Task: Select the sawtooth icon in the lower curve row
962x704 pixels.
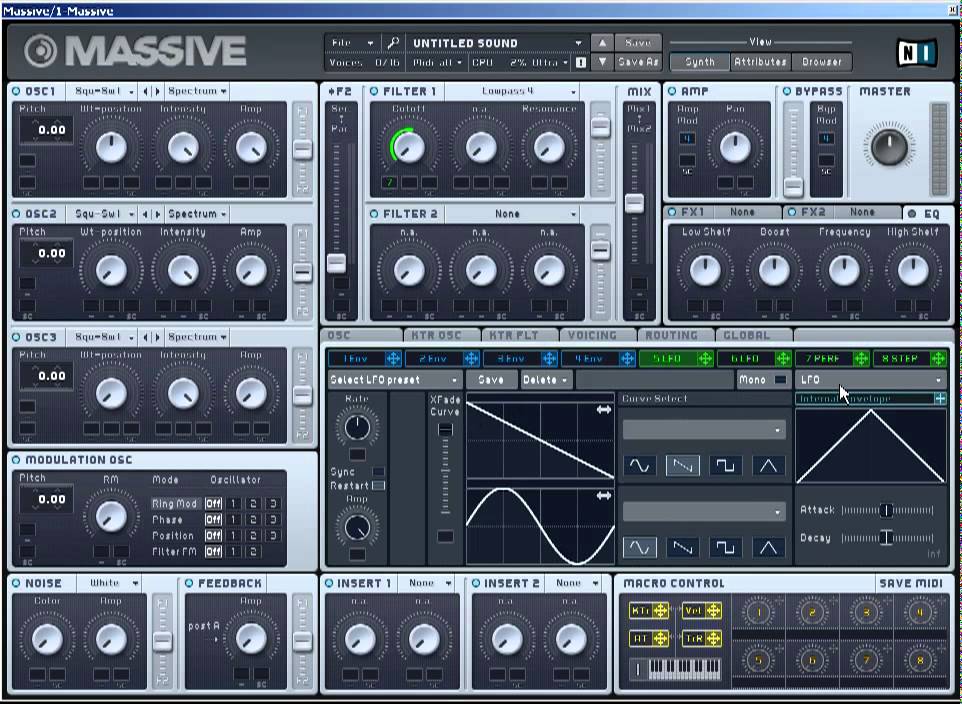Action: coord(682,547)
